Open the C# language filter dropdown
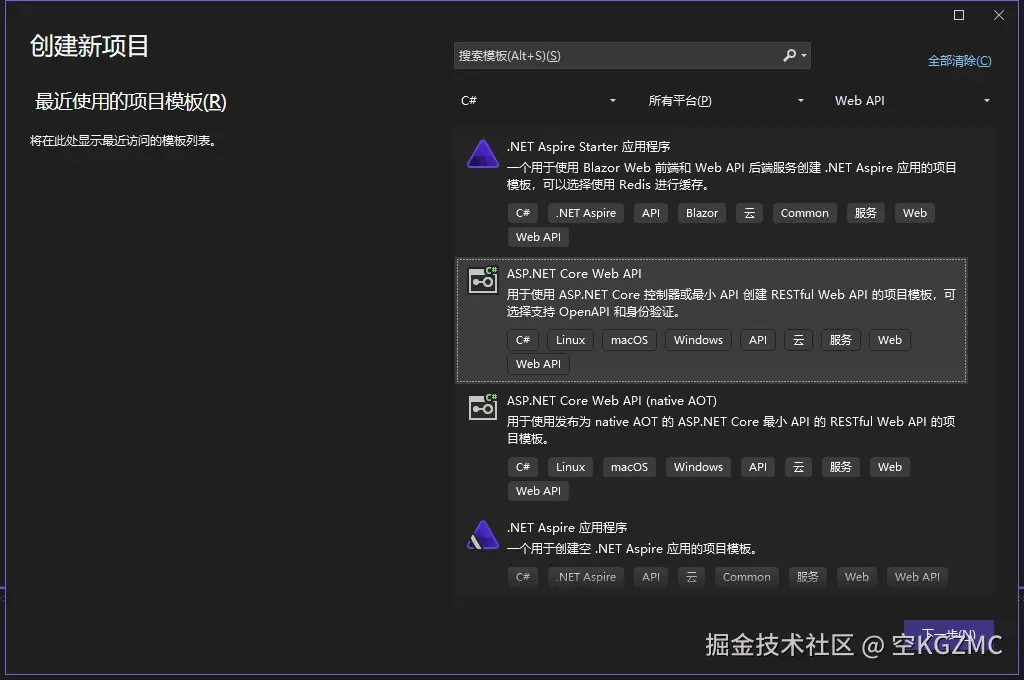Viewport: 1024px width, 680px height. click(x=610, y=100)
